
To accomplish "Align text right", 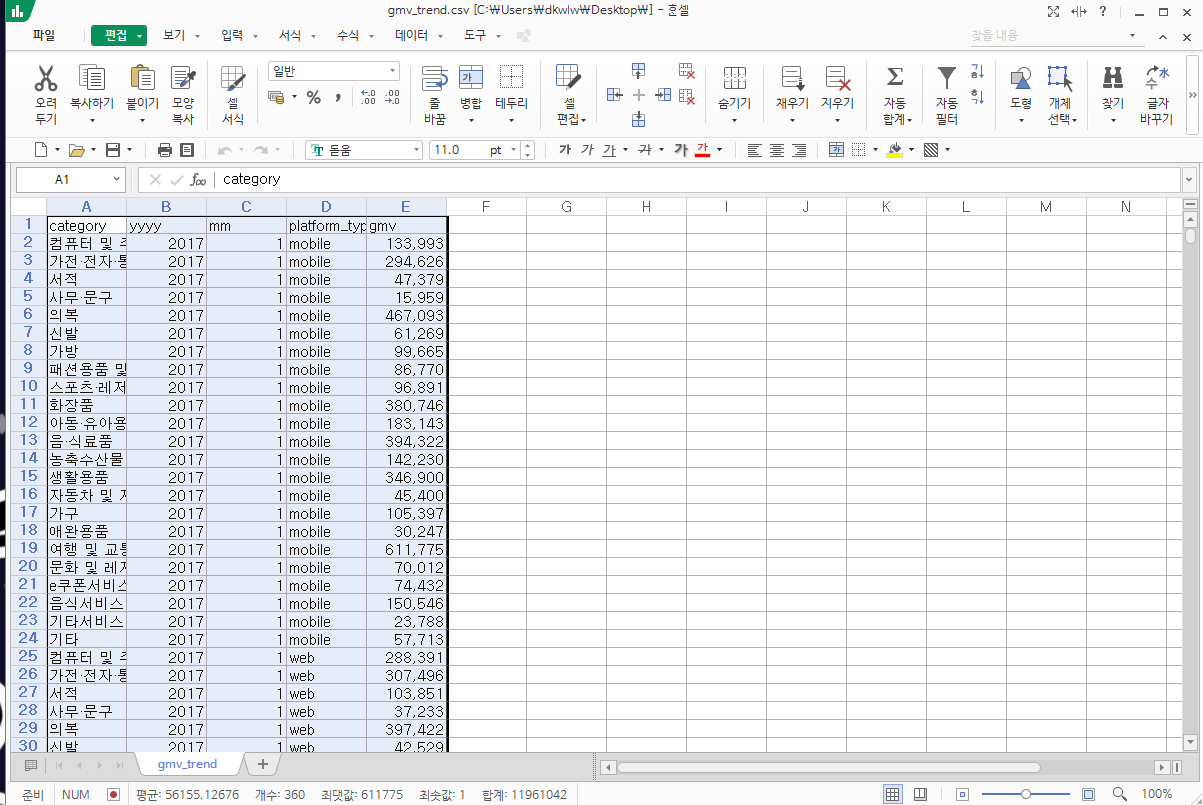I will (x=799, y=150).
